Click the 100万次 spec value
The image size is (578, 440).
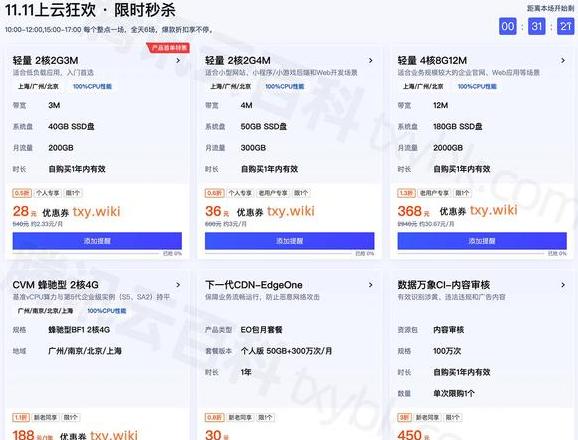(x=447, y=351)
